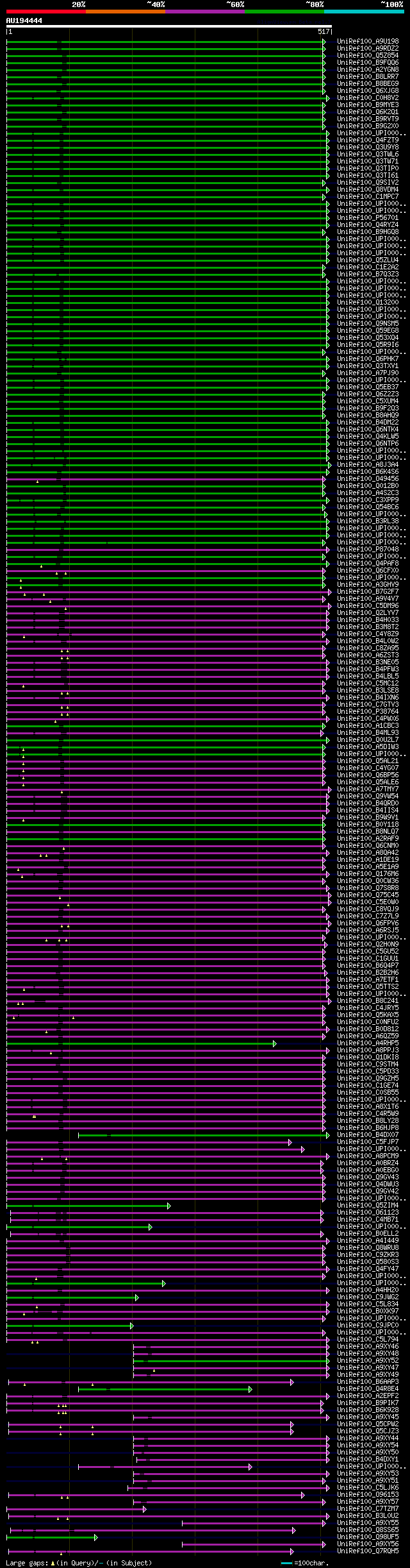
Task: Click the orange ~40% identity legend bar
Action: 125,12
